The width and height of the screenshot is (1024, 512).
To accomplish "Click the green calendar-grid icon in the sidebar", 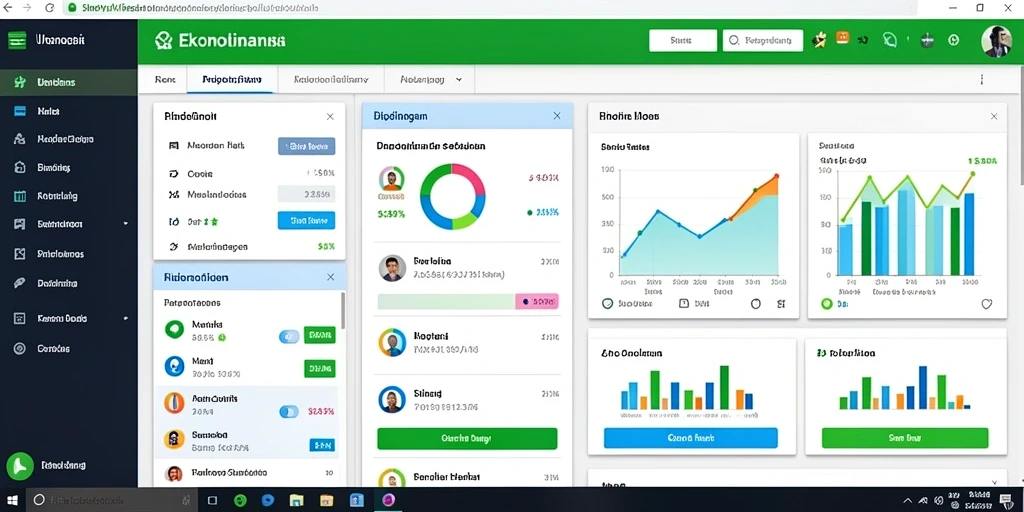I will [x=19, y=196].
